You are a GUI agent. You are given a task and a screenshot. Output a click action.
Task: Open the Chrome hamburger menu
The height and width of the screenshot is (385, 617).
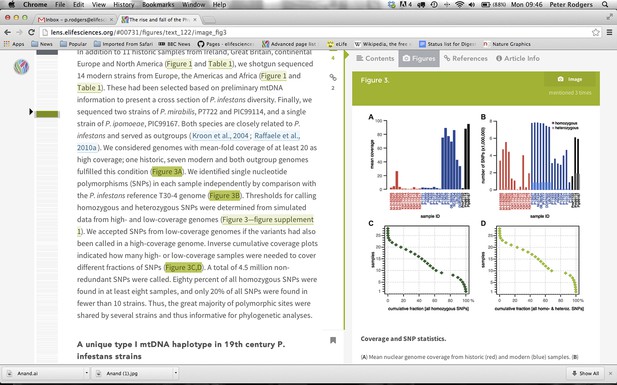(x=609, y=32)
